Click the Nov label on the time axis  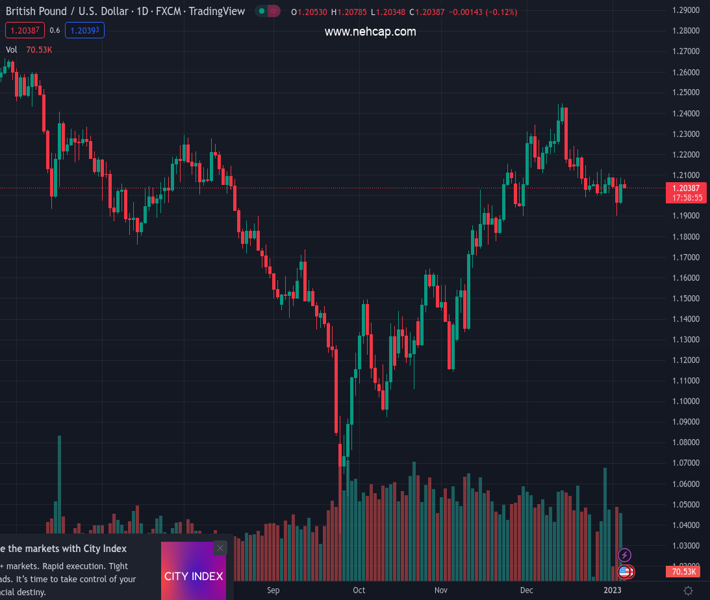[x=441, y=591]
